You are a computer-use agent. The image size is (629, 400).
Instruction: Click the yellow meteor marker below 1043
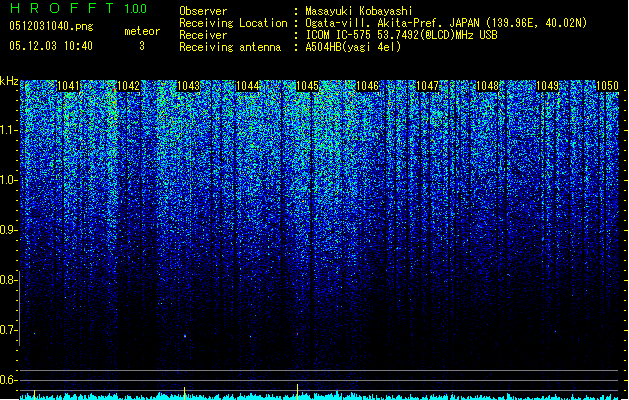pyautogui.click(x=184, y=393)
